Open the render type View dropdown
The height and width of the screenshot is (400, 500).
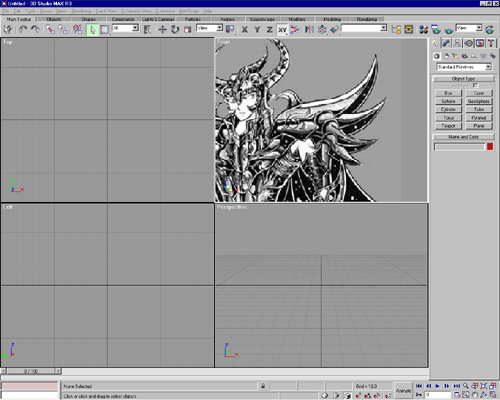tap(469, 28)
